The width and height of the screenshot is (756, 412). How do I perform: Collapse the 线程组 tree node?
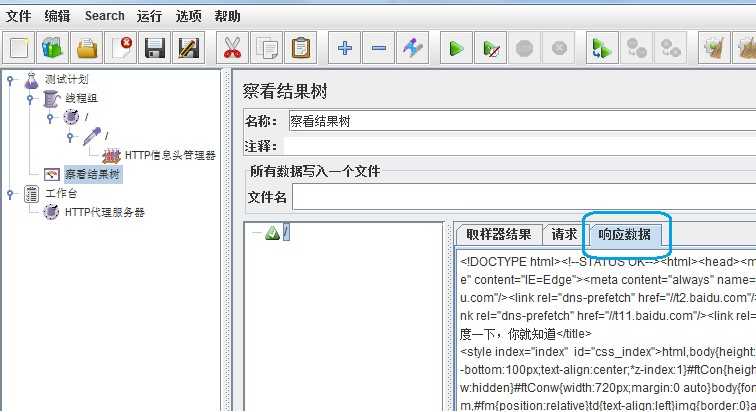click(x=30, y=99)
